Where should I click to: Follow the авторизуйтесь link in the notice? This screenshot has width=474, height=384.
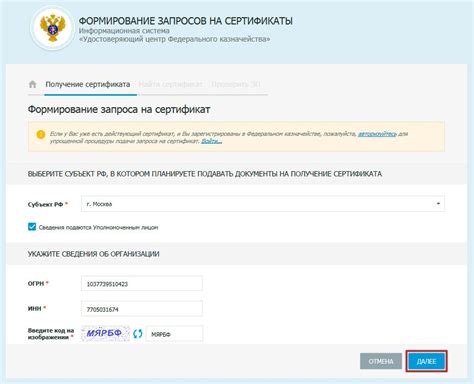tap(377, 134)
